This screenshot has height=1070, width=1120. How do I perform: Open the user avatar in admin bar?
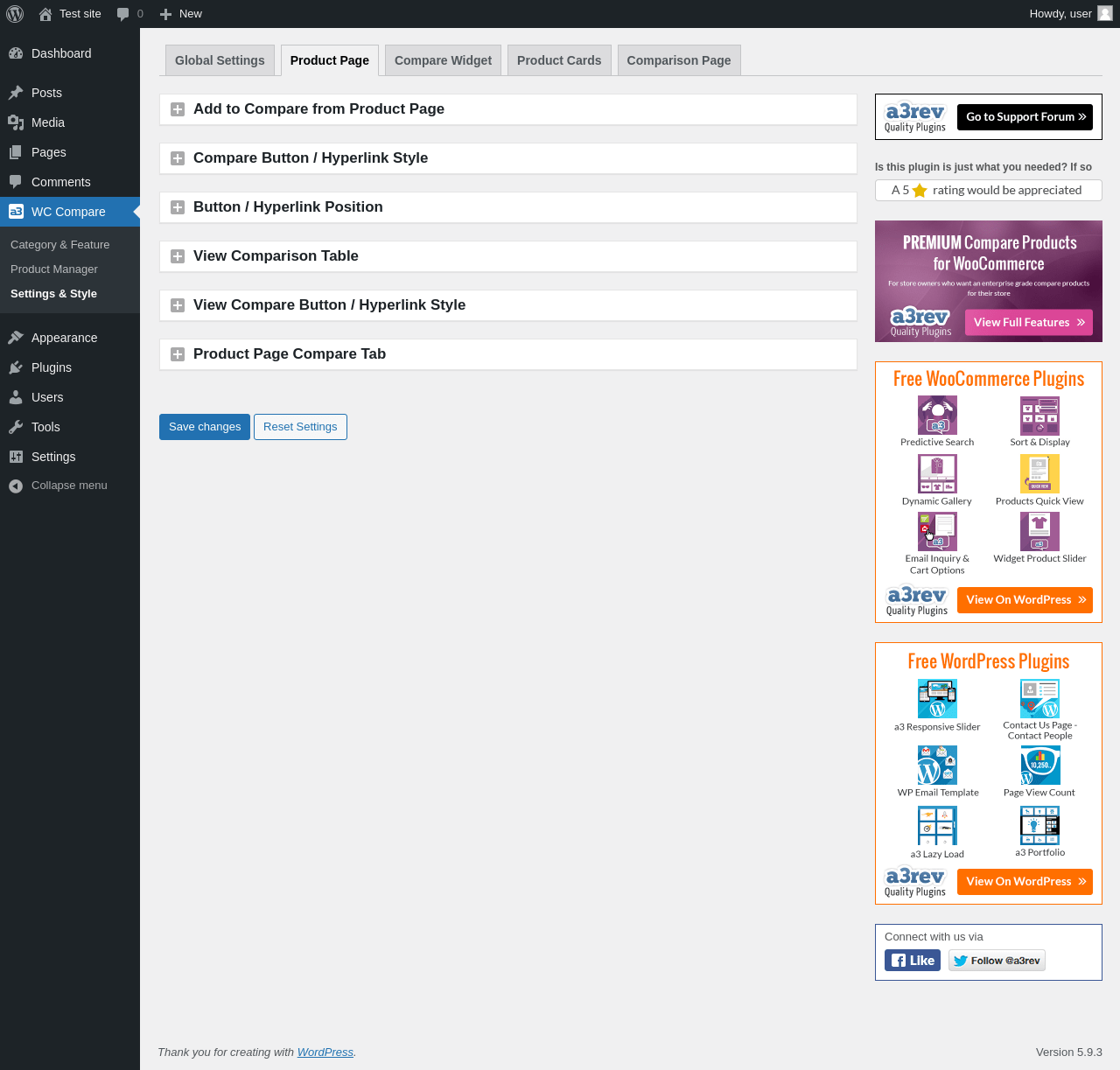click(1105, 14)
